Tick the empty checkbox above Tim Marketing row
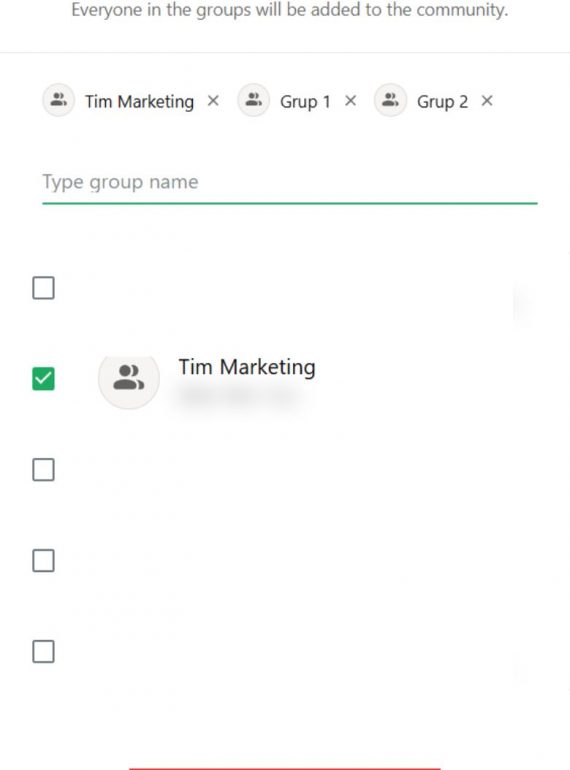The height and width of the screenshot is (770, 570). pyautogui.click(x=43, y=288)
